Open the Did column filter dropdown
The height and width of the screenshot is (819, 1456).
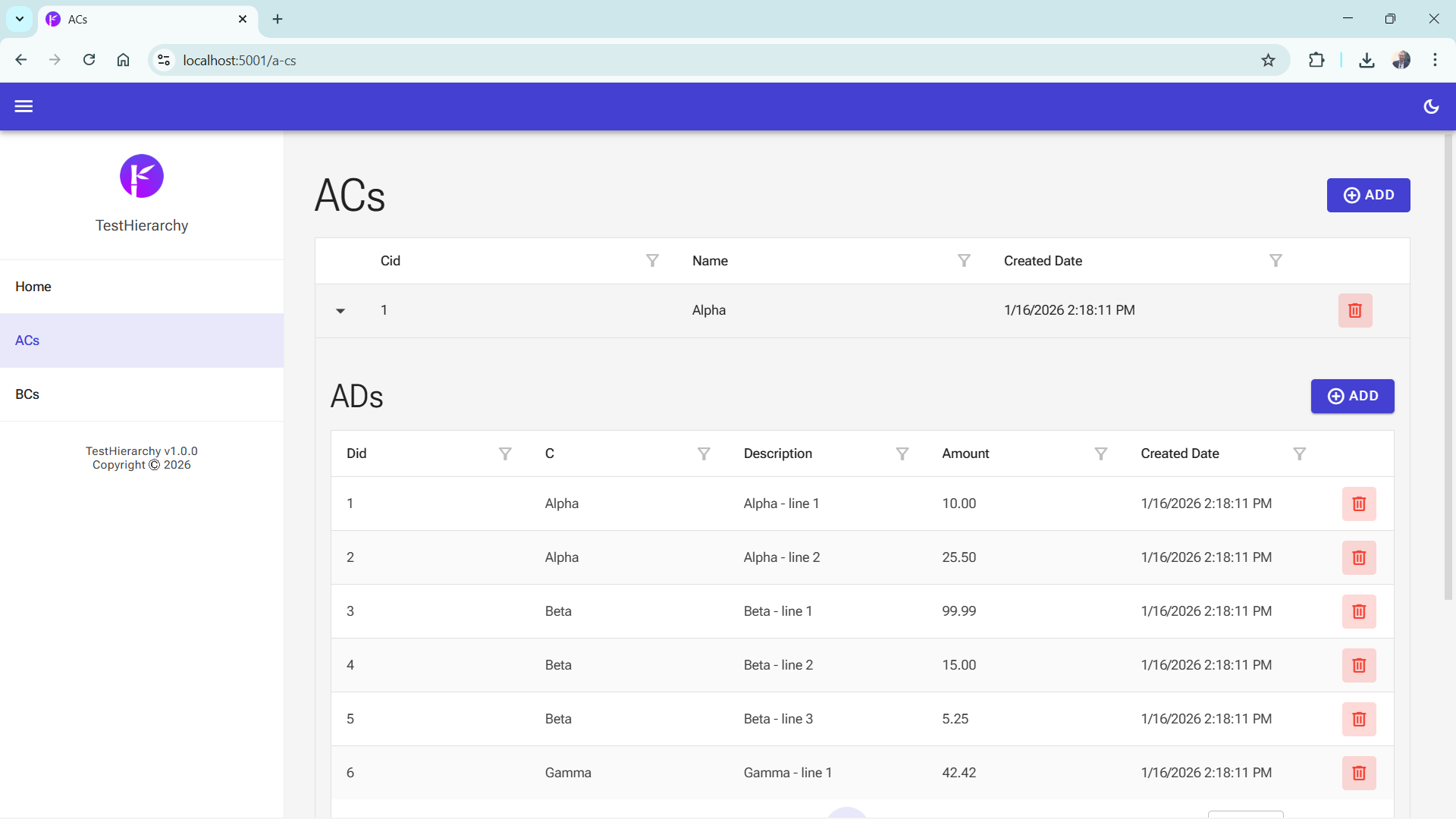click(x=505, y=454)
